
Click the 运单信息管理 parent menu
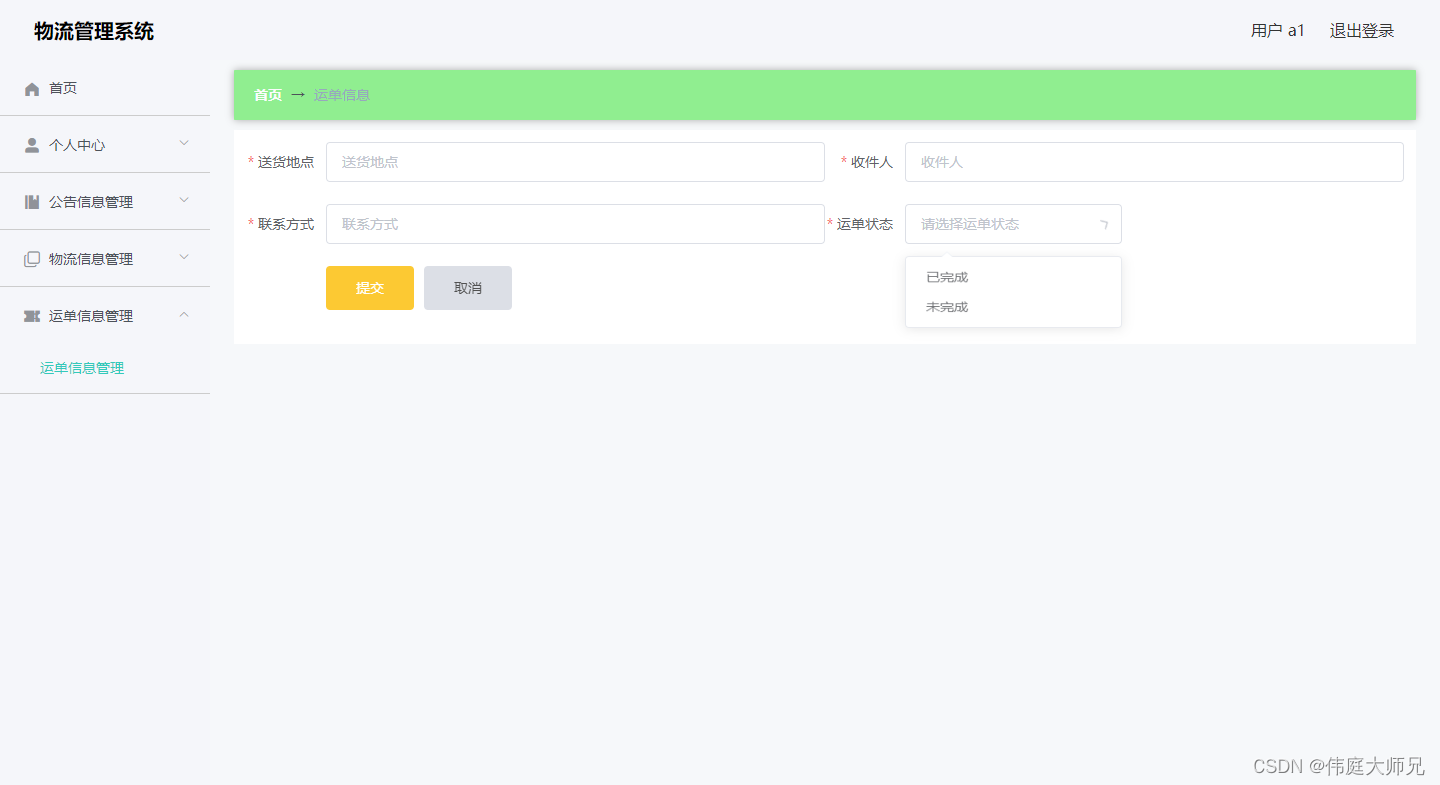pos(105,316)
